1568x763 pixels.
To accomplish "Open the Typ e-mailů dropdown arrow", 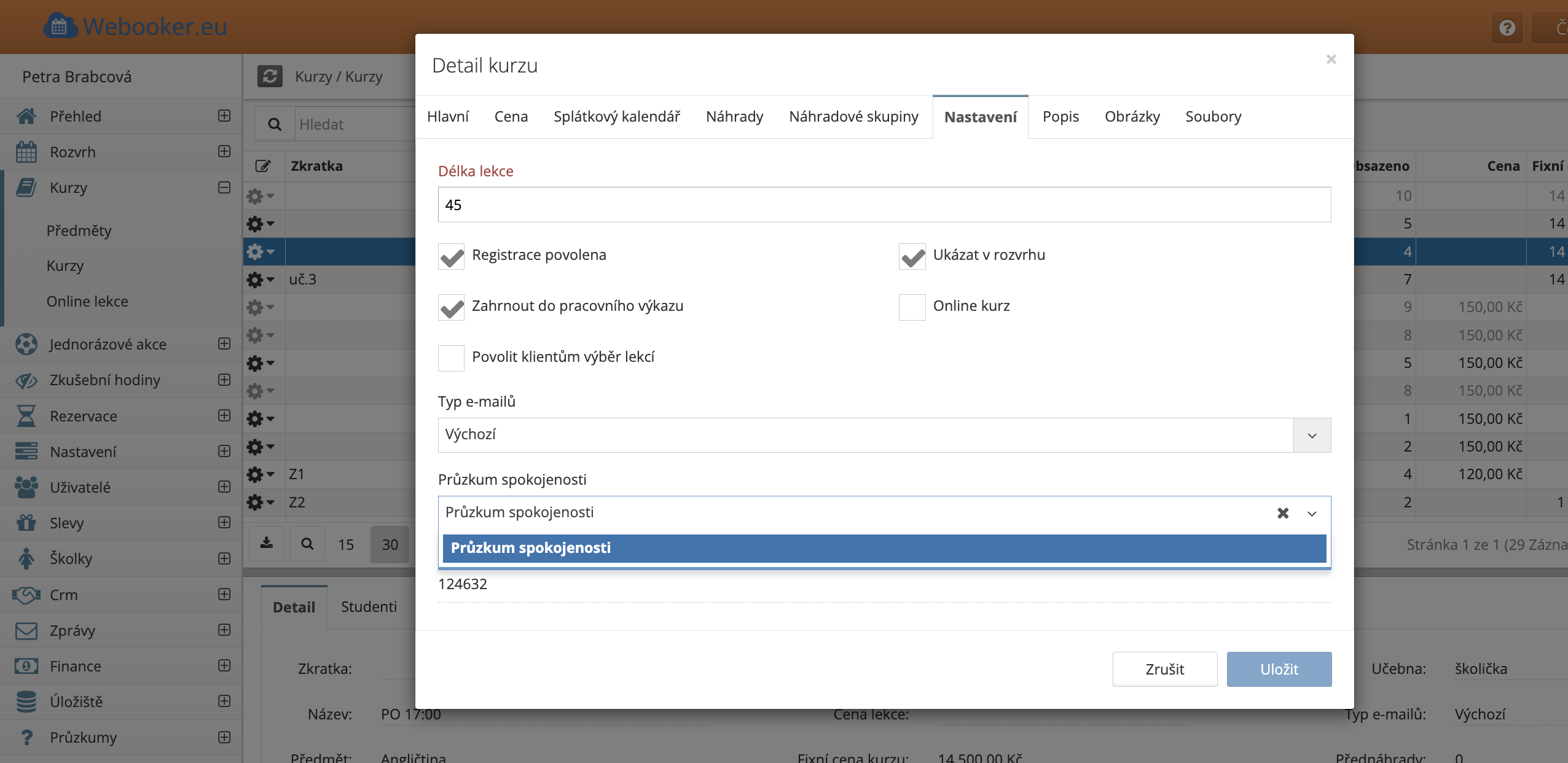I will tap(1312, 436).
